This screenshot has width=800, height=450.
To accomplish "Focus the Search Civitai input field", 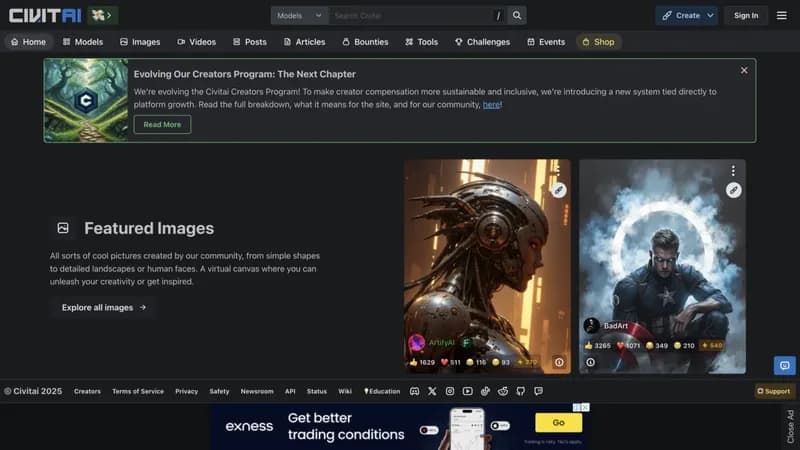I will pyautogui.click(x=413, y=15).
